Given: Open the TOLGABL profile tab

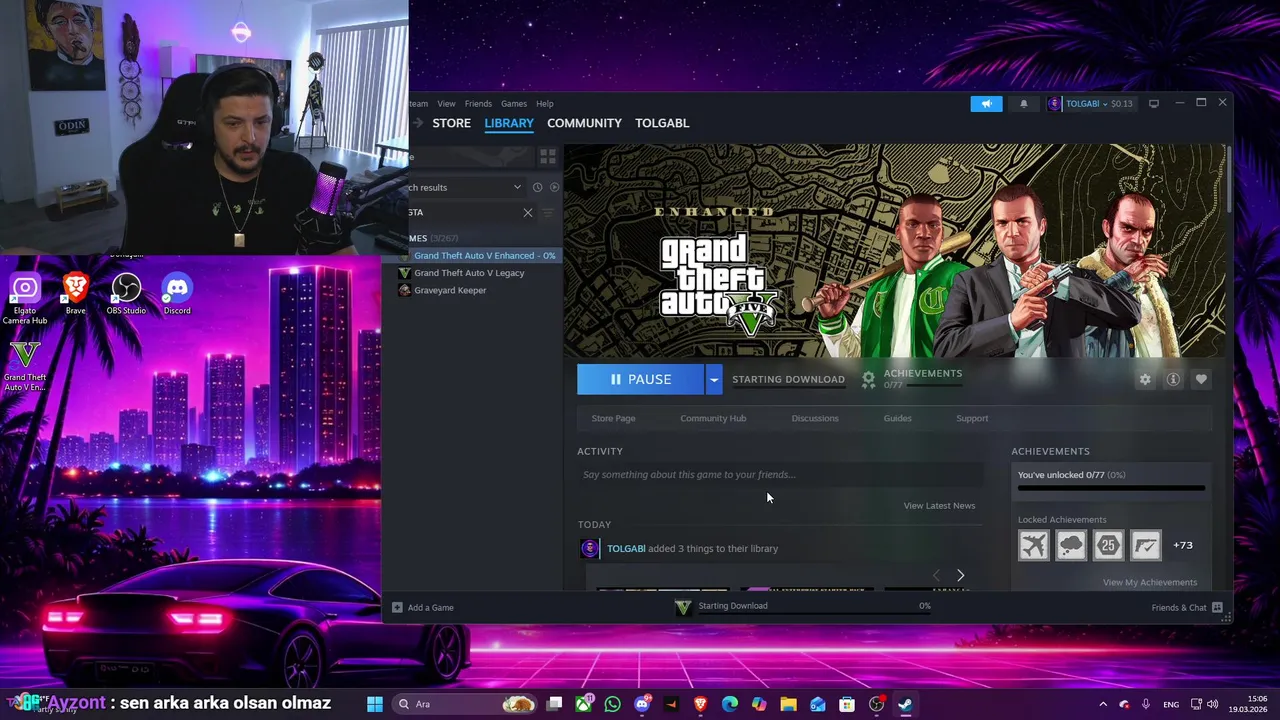Looking at the screenshot, I should coord(662,123).
